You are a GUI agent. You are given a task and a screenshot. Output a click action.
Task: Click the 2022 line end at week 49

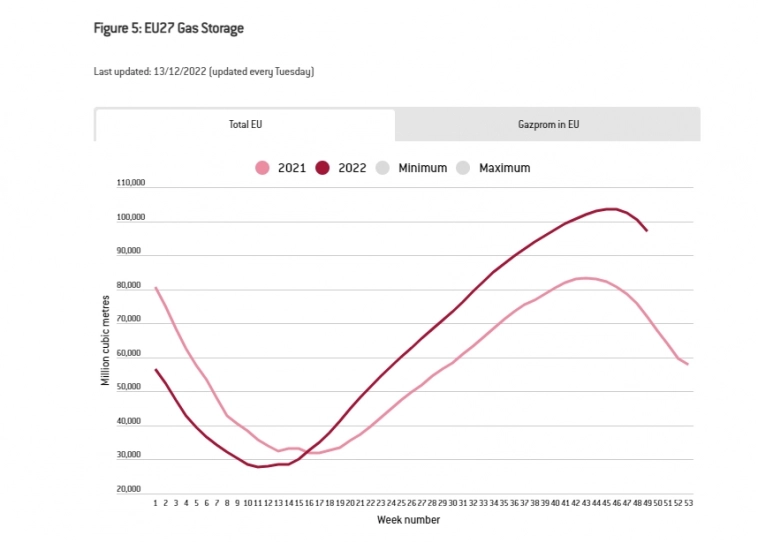point(647,231)
